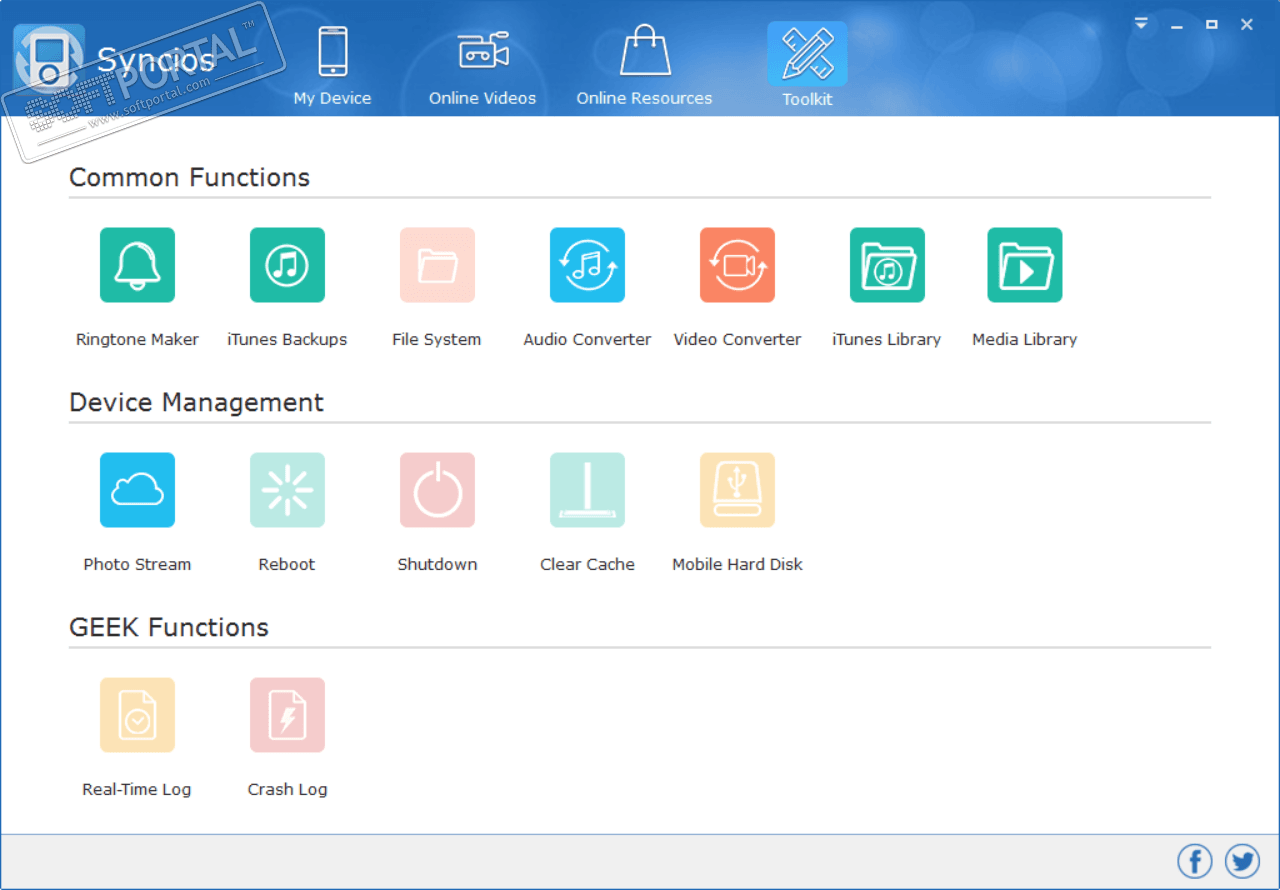This screenshot has width=1280, height=890.
Task: Click the GEEK Functions heading
Action: [169, 628]
